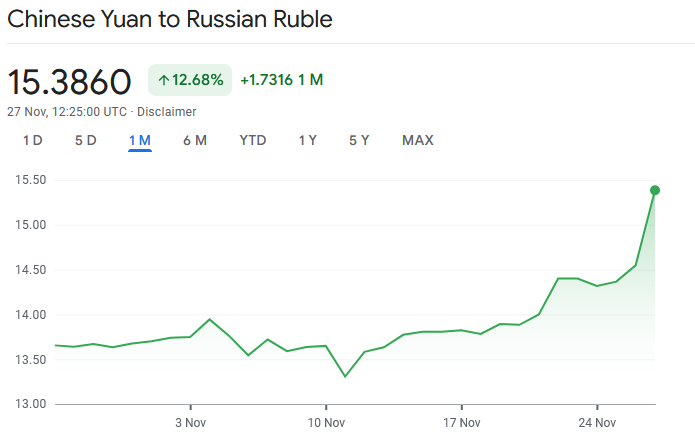Switch to the 1 Y chart view
695x441 pixels.
[x=307, y=141]
